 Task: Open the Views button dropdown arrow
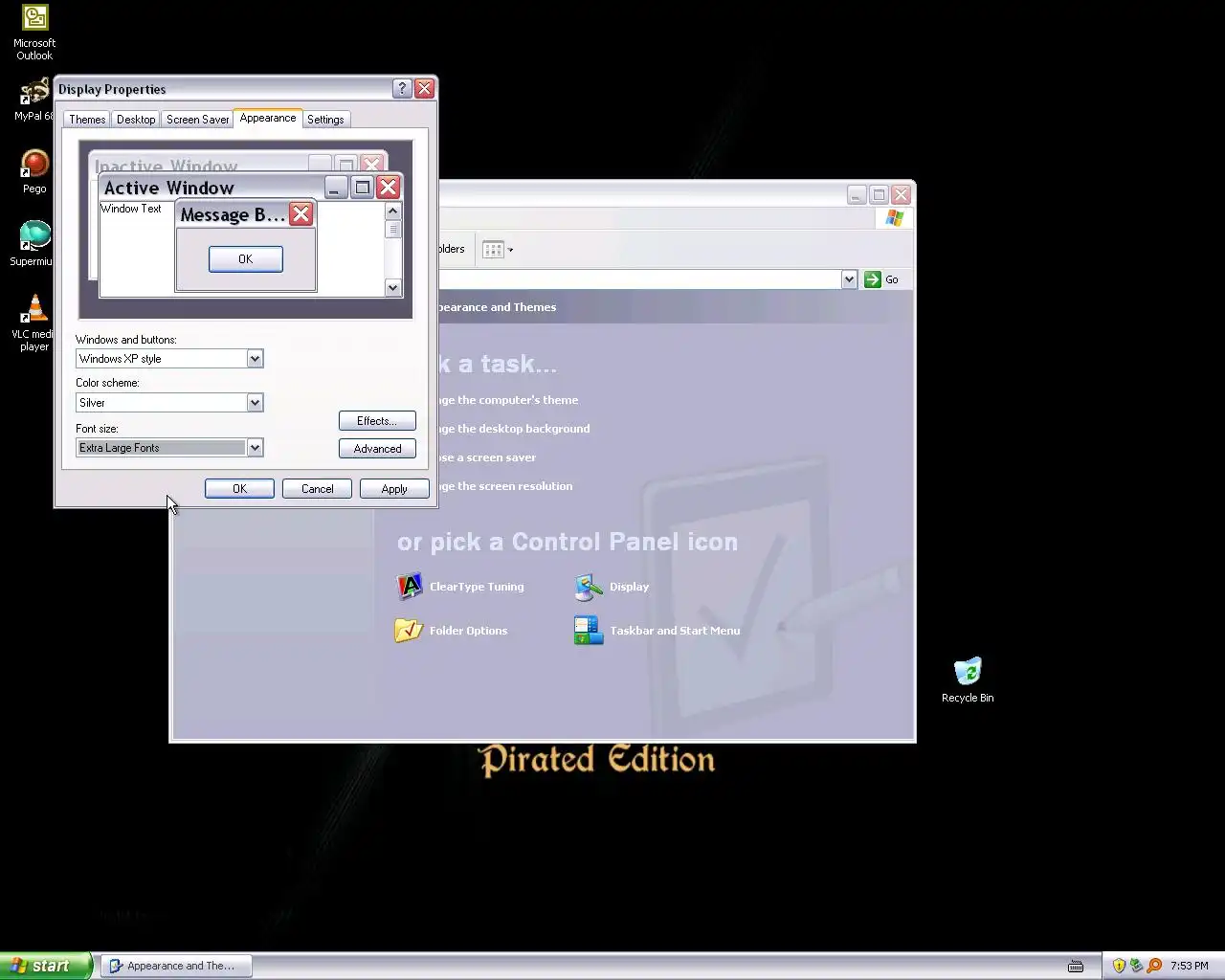510,250
